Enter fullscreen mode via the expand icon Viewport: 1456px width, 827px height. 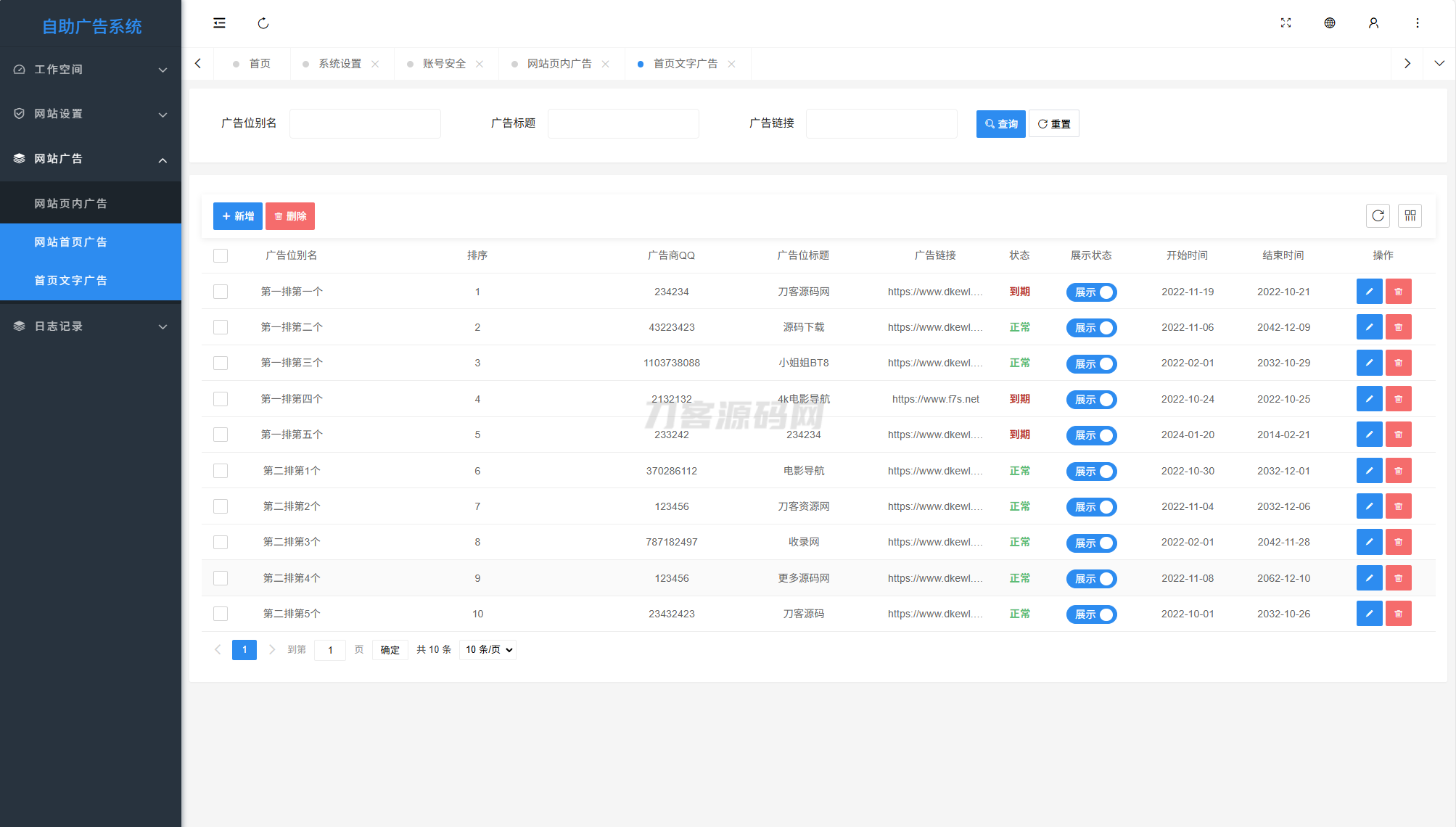1286,22
